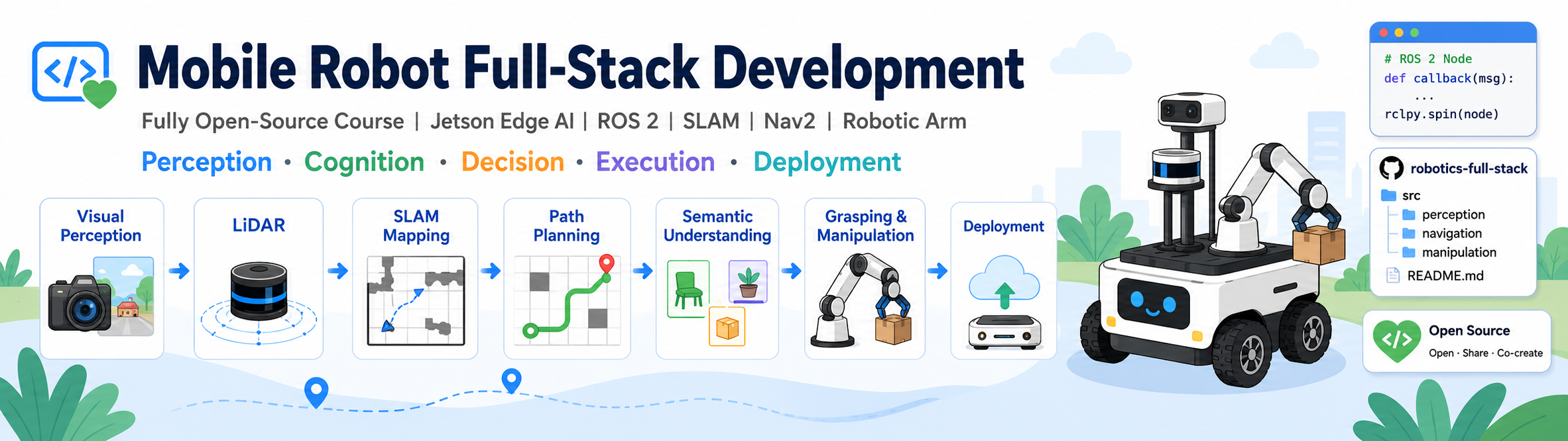Screen dimensions: 1568x441
Task: Click the robot's smiling face screen
Action: (x=1153, y=304)
